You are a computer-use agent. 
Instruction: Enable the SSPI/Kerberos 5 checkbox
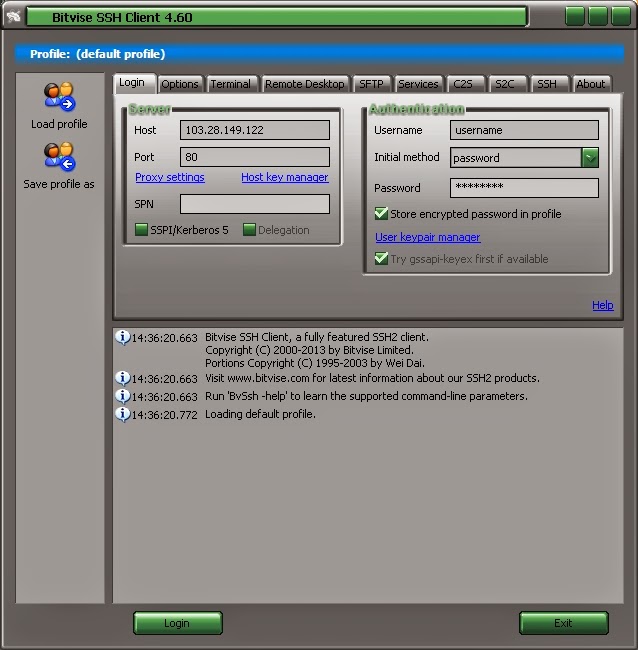[x=141, y=229]
